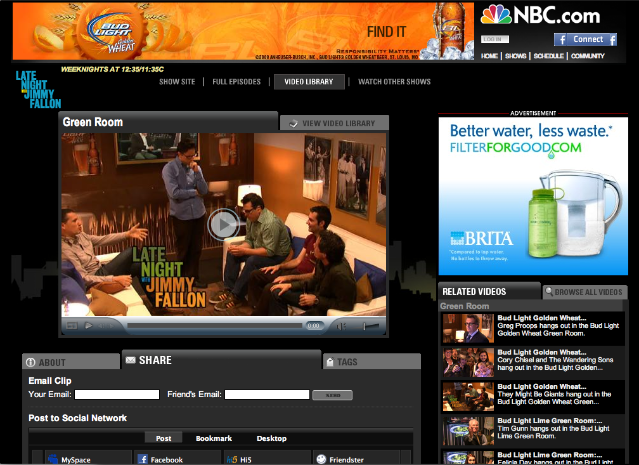Adjust the volume slider in the player
639x465 pixels.
371,326
